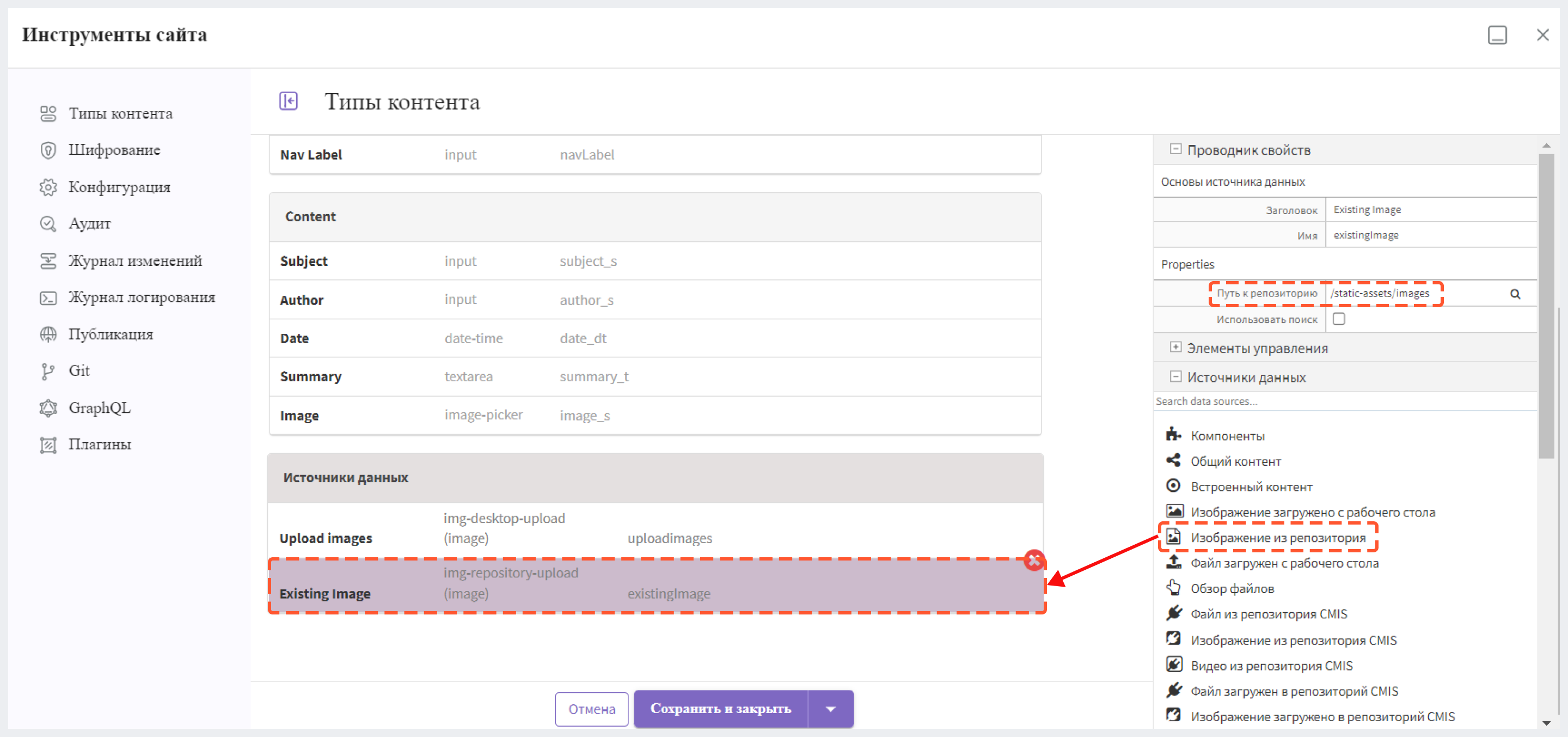Click icon for Файл загружен в репозиторий CMIS

click(1174, 690)
